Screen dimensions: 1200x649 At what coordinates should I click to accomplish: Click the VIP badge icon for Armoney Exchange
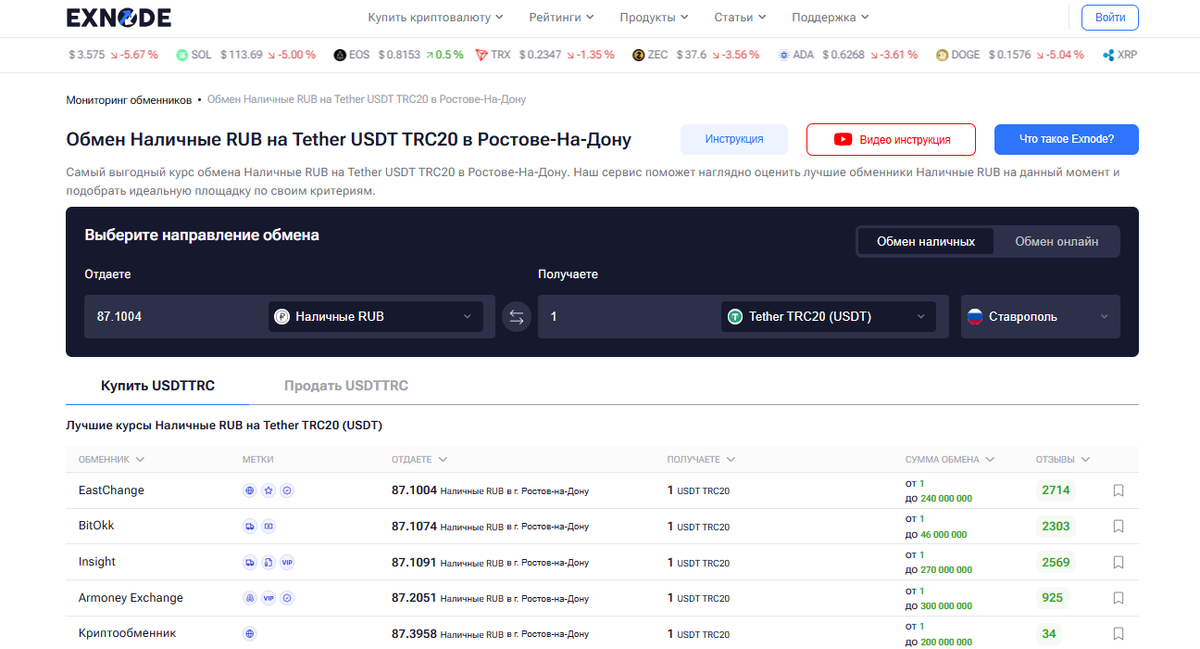pyautogui.click(x=268, y=598)
